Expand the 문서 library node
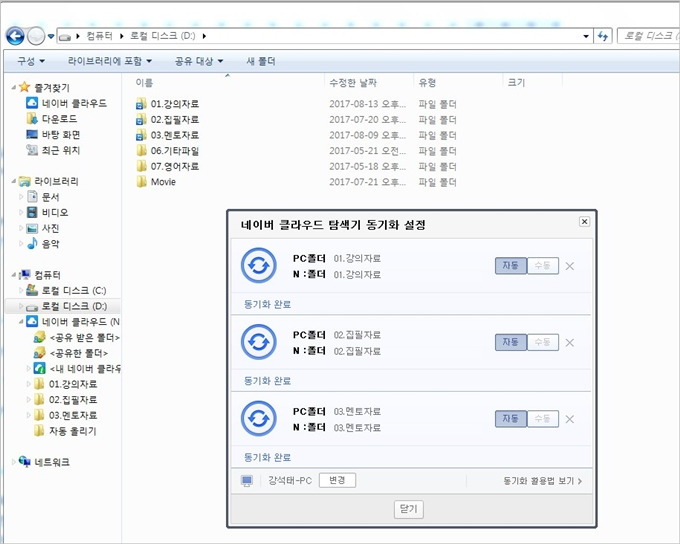 pos(21,197)
